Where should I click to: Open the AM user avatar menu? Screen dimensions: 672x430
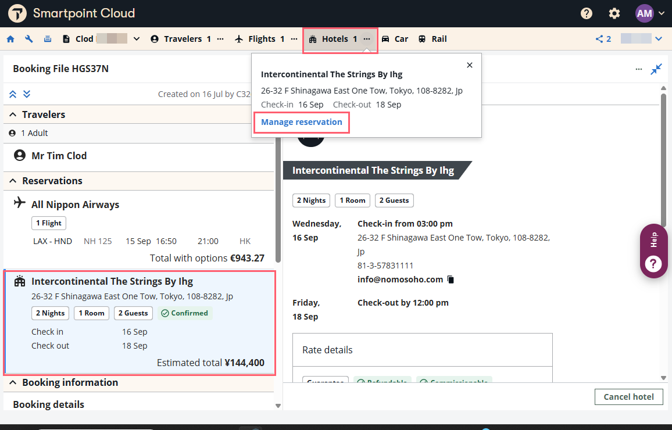pyautogui.click(x=644, y=13)
